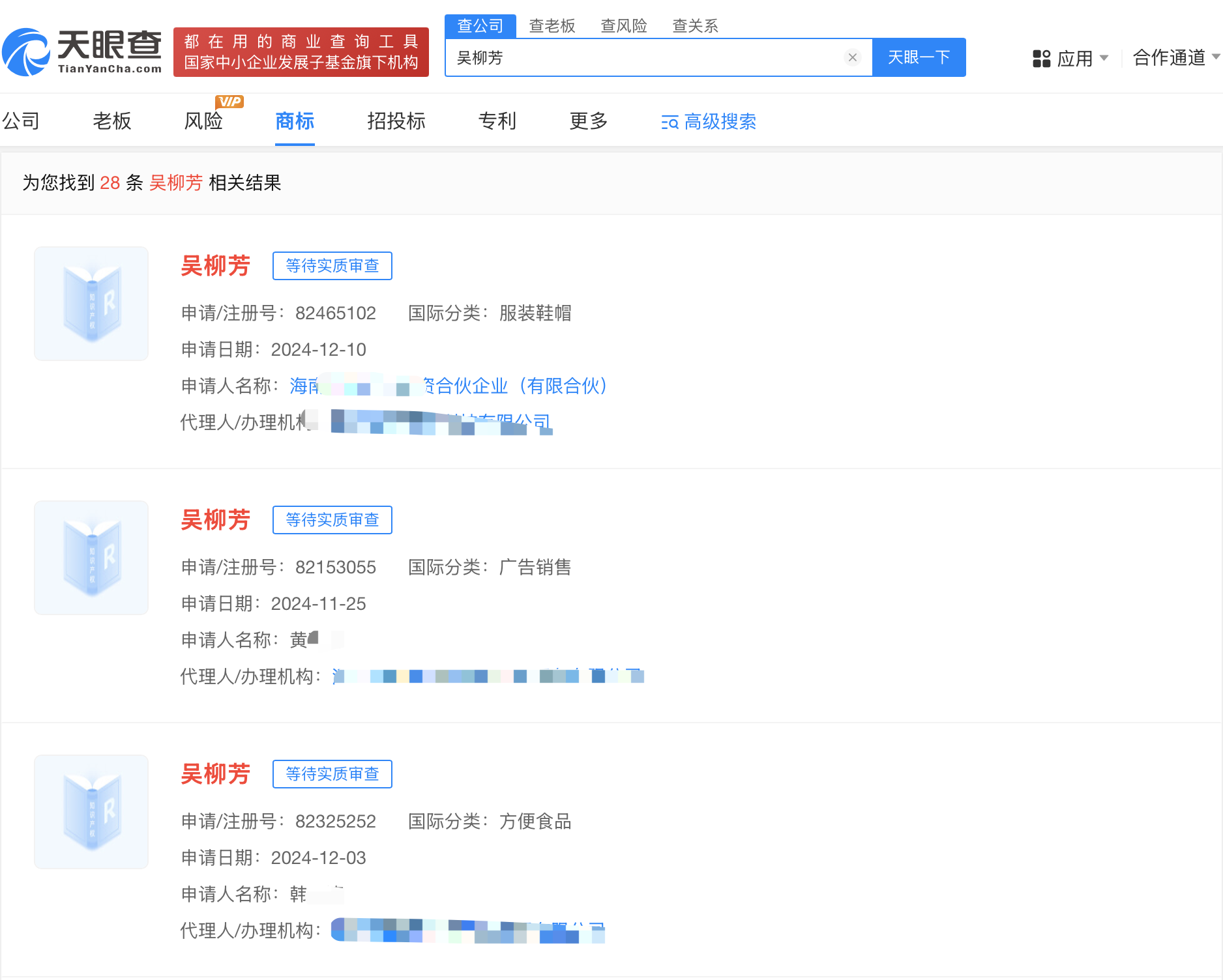Click the VIP badge on 风险 tab

click(x=229, y=101)
